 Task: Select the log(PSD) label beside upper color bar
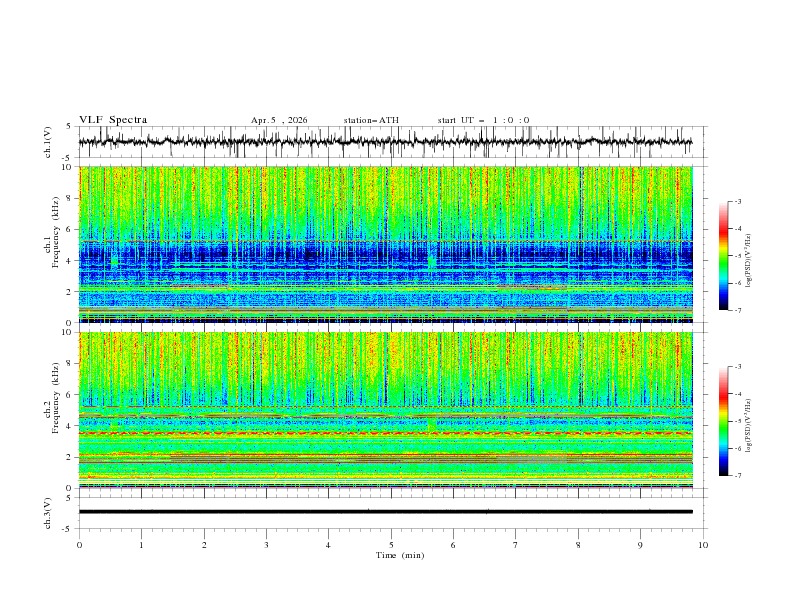pos(749,261)
